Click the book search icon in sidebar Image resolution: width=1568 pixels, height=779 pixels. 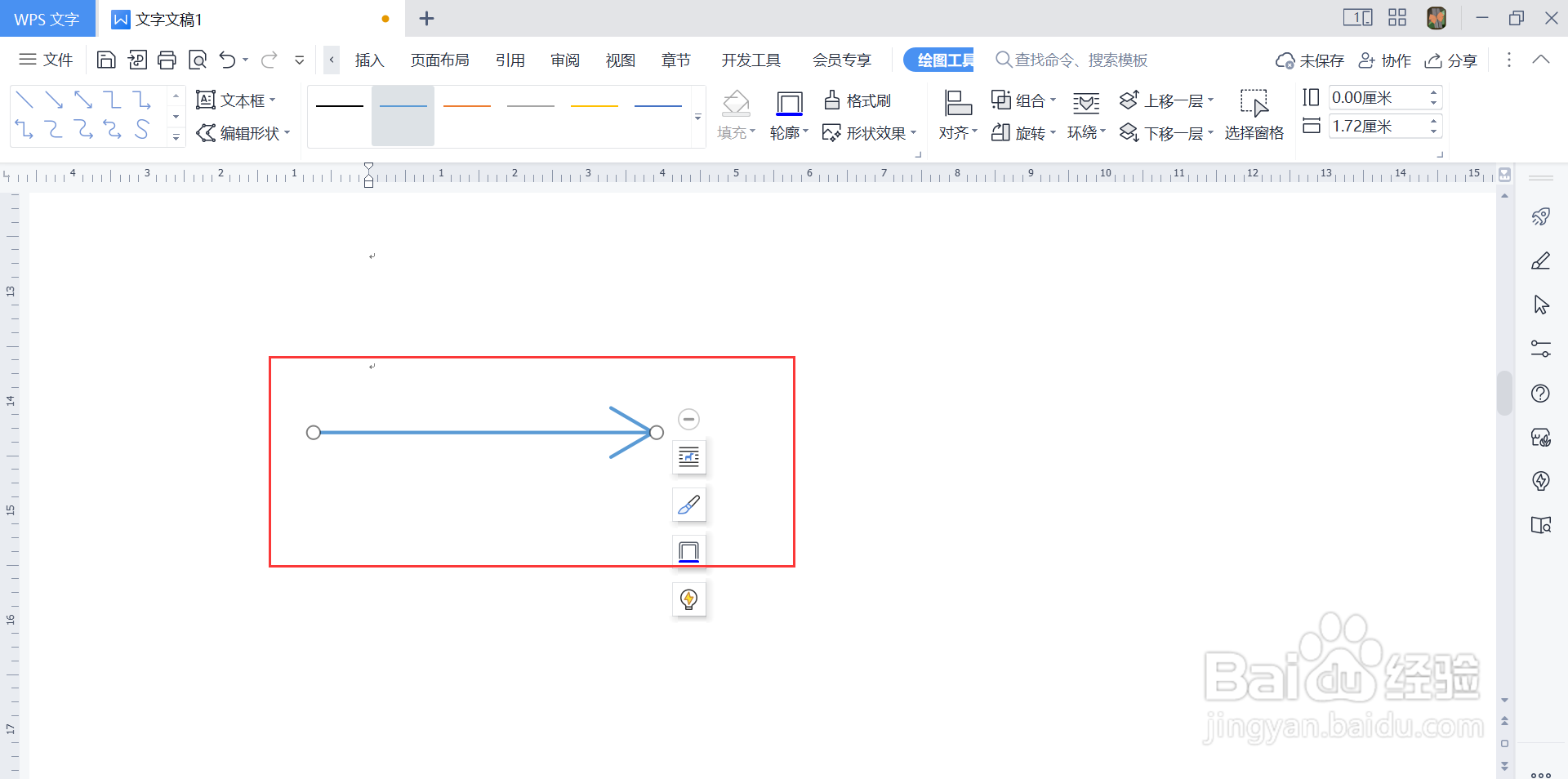[1541, 525]
